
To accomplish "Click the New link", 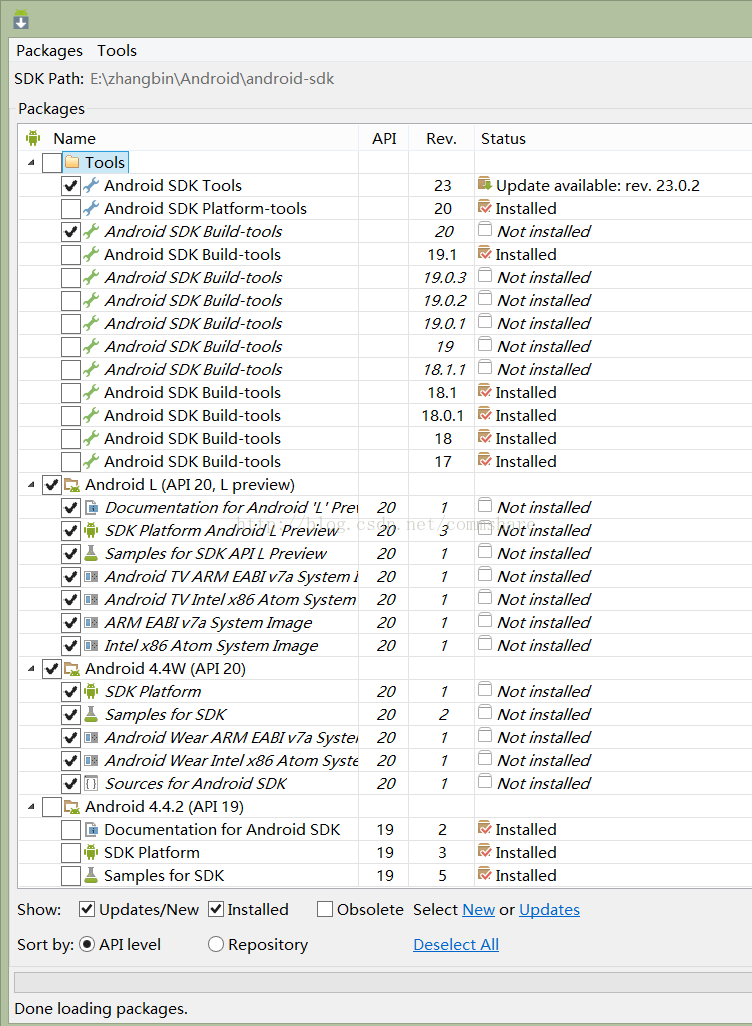I will [478, 910].
